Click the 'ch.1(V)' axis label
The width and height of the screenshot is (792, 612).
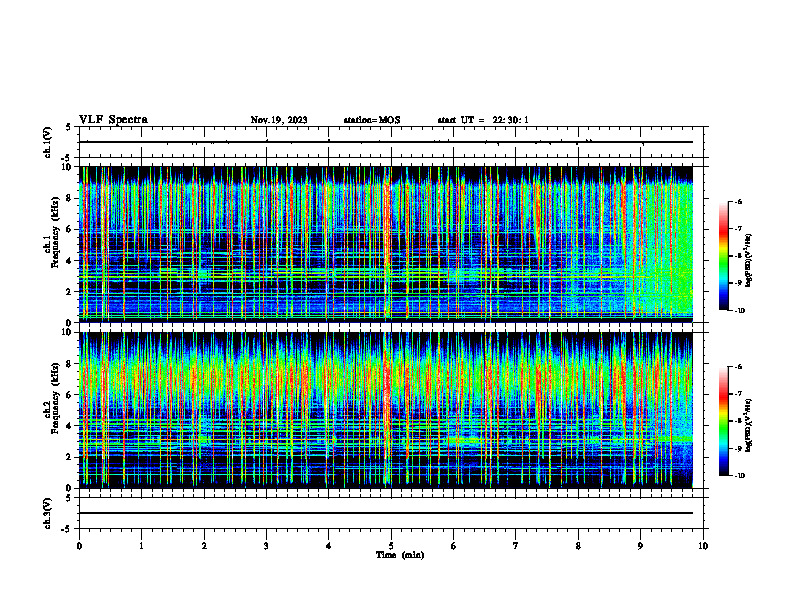(x=48, y=142)
